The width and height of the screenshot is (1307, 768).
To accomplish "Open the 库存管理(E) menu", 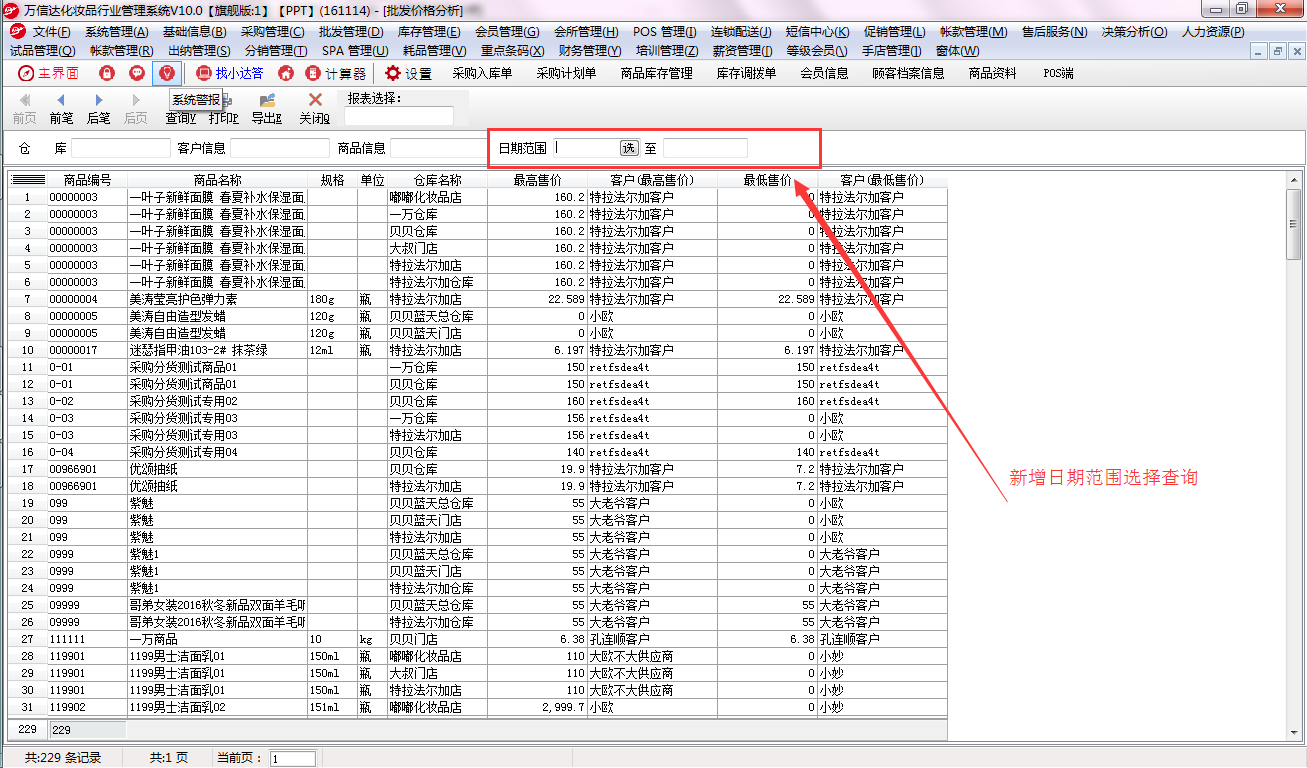I will pyautogui.click(x=429, y=32).
